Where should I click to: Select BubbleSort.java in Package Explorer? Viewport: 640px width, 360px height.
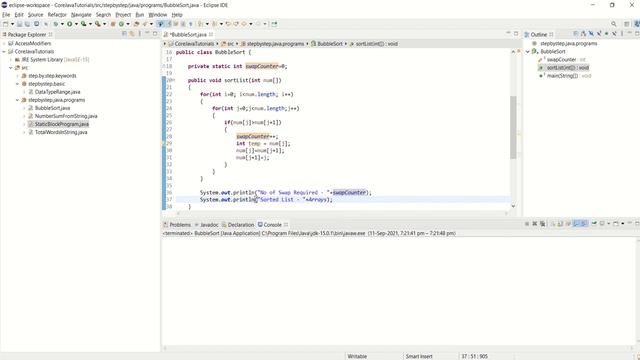52,108
